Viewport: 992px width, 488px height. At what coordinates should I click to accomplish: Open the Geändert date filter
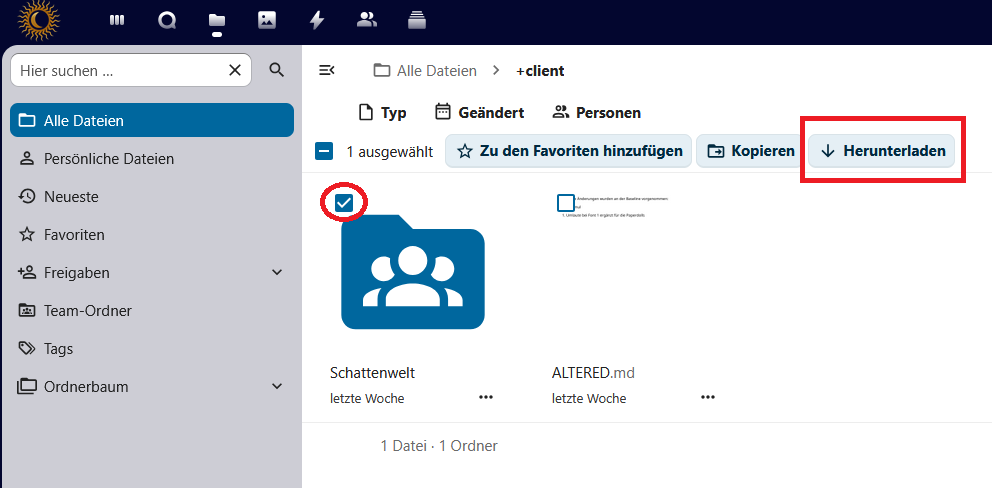(x=479, y=113)
